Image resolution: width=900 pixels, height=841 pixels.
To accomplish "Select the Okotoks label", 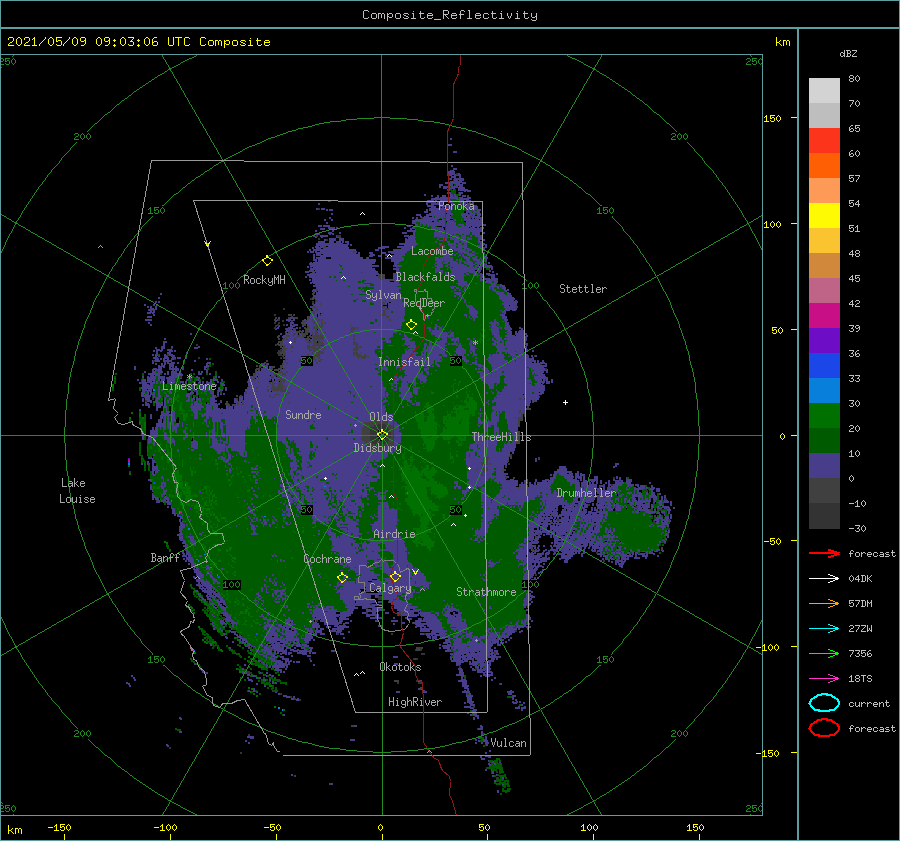I will [x=400, y=667].
